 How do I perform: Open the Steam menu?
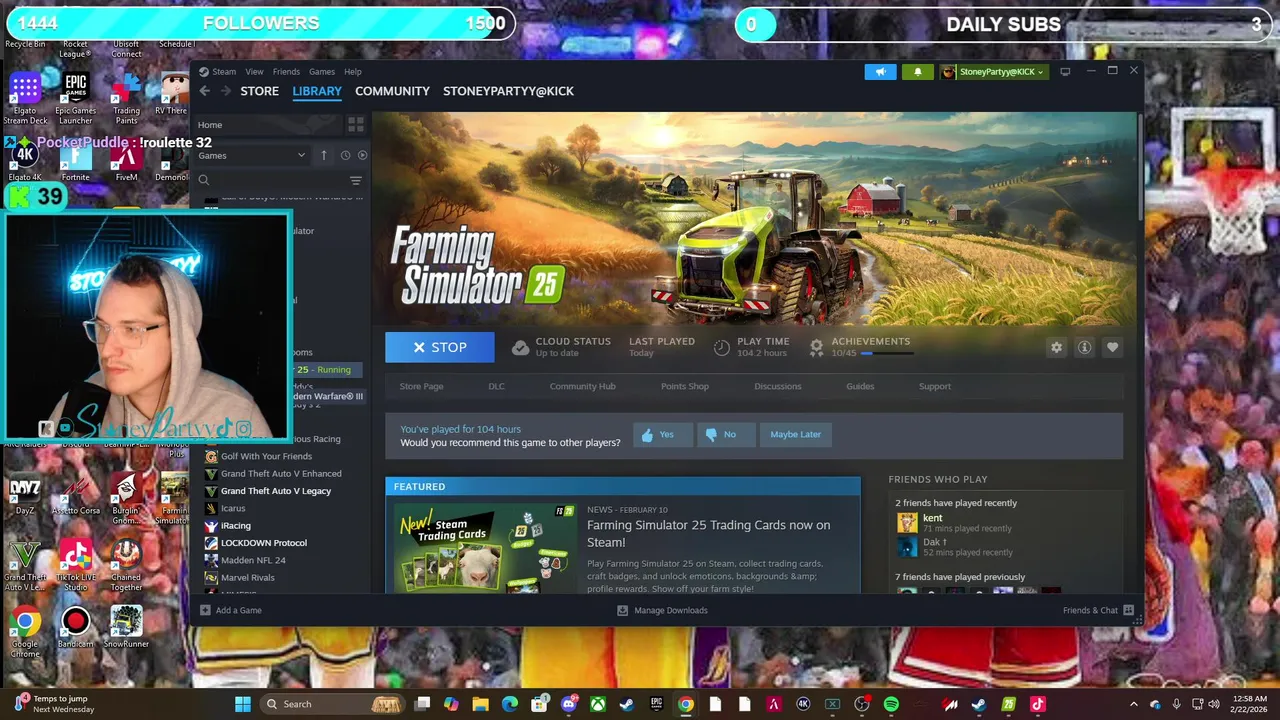click(x=224, y=72)
